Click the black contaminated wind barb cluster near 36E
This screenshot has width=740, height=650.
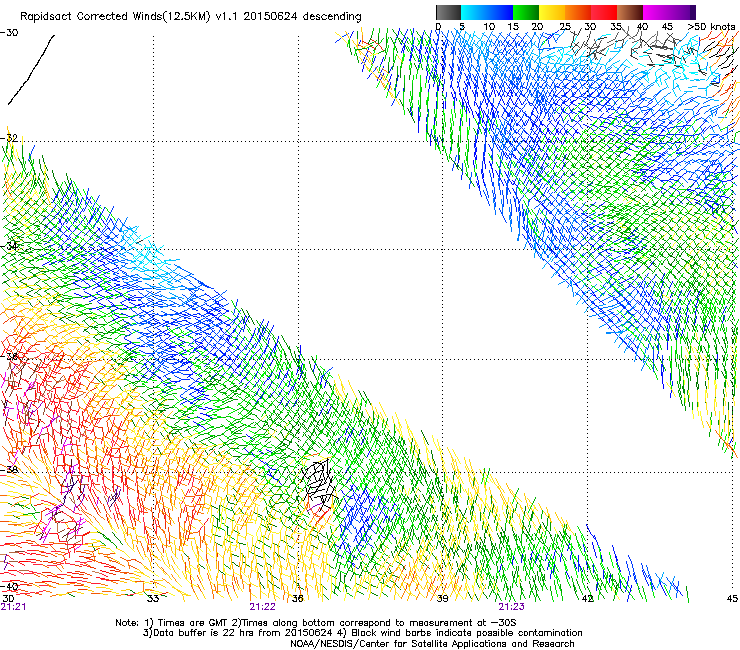[x=319, y=485]
